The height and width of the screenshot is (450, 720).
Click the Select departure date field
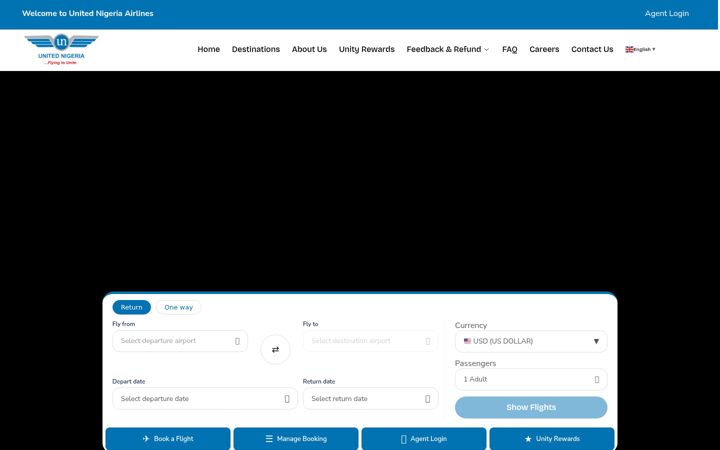tap(205, 399)
